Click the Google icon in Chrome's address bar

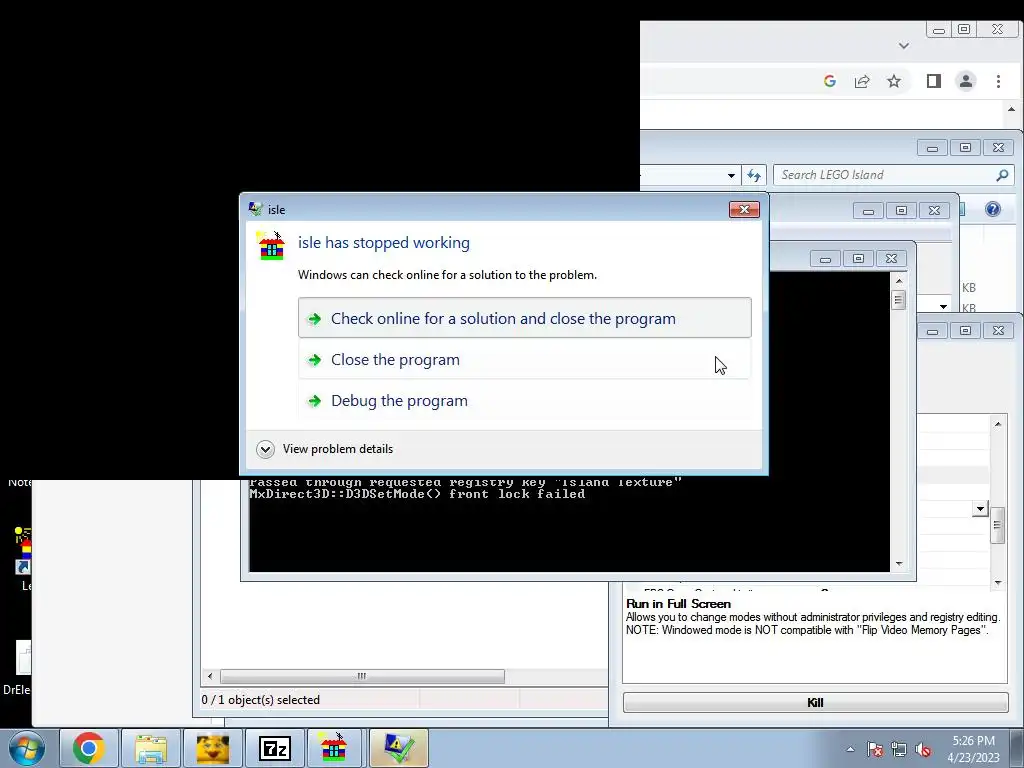click(830, 81)
